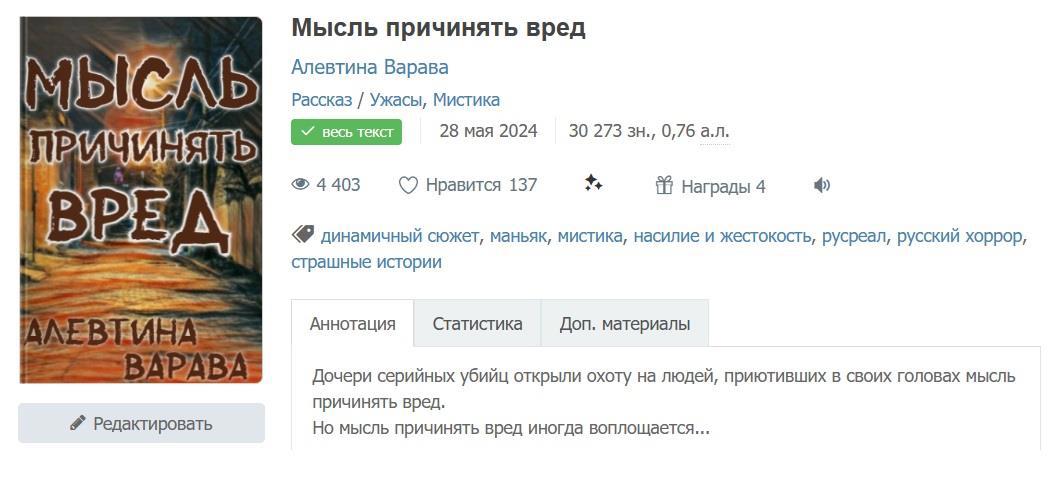Switch to the Статистика tab
Screen dimensions: 1048x494
[477, 324]
